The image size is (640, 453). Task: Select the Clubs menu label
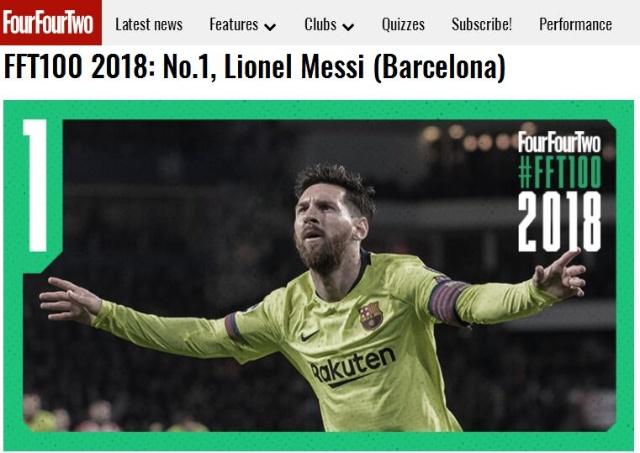point(320,24)
